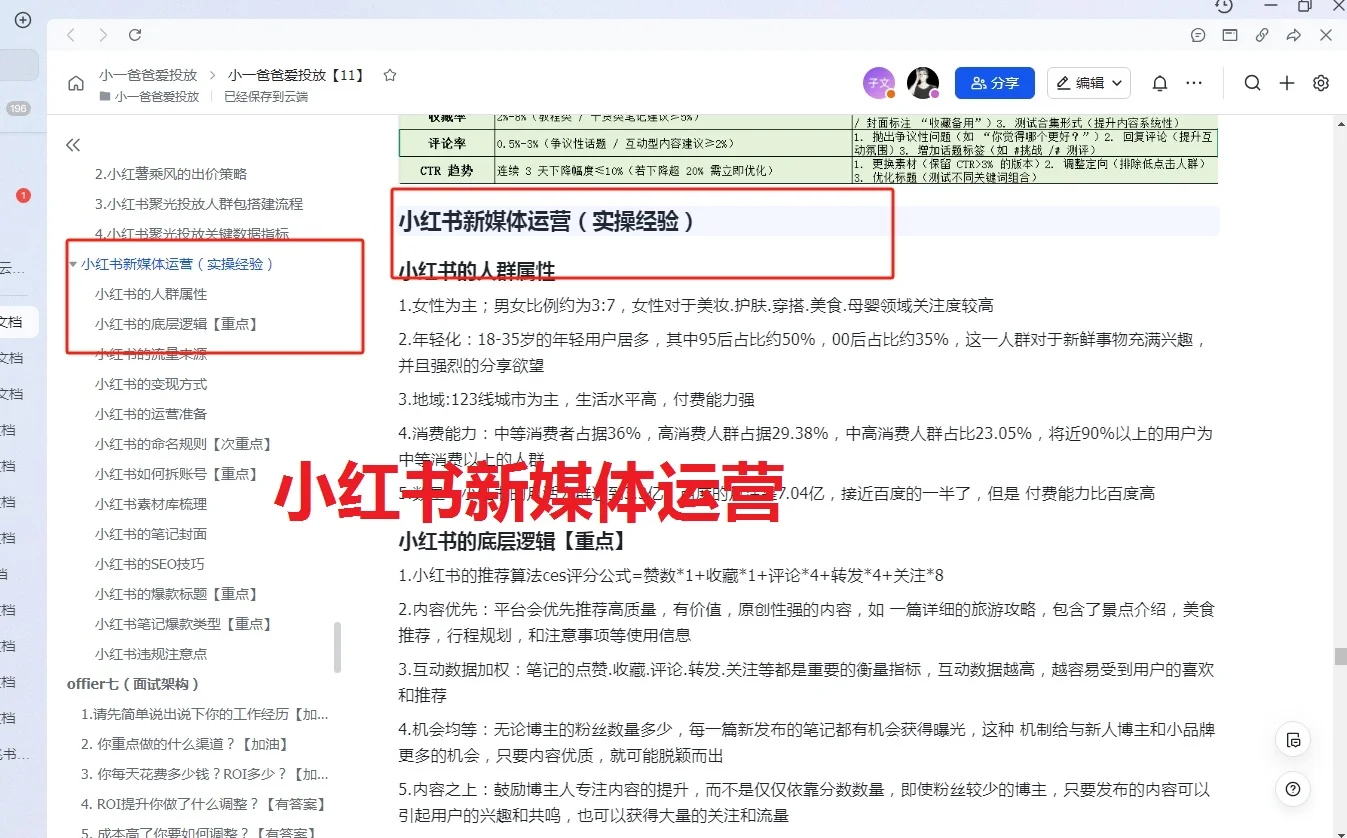The width and height of the screenshot is (1347, 838).
Task: Click the plus circle icon at top-left
Action: point(23,20)
